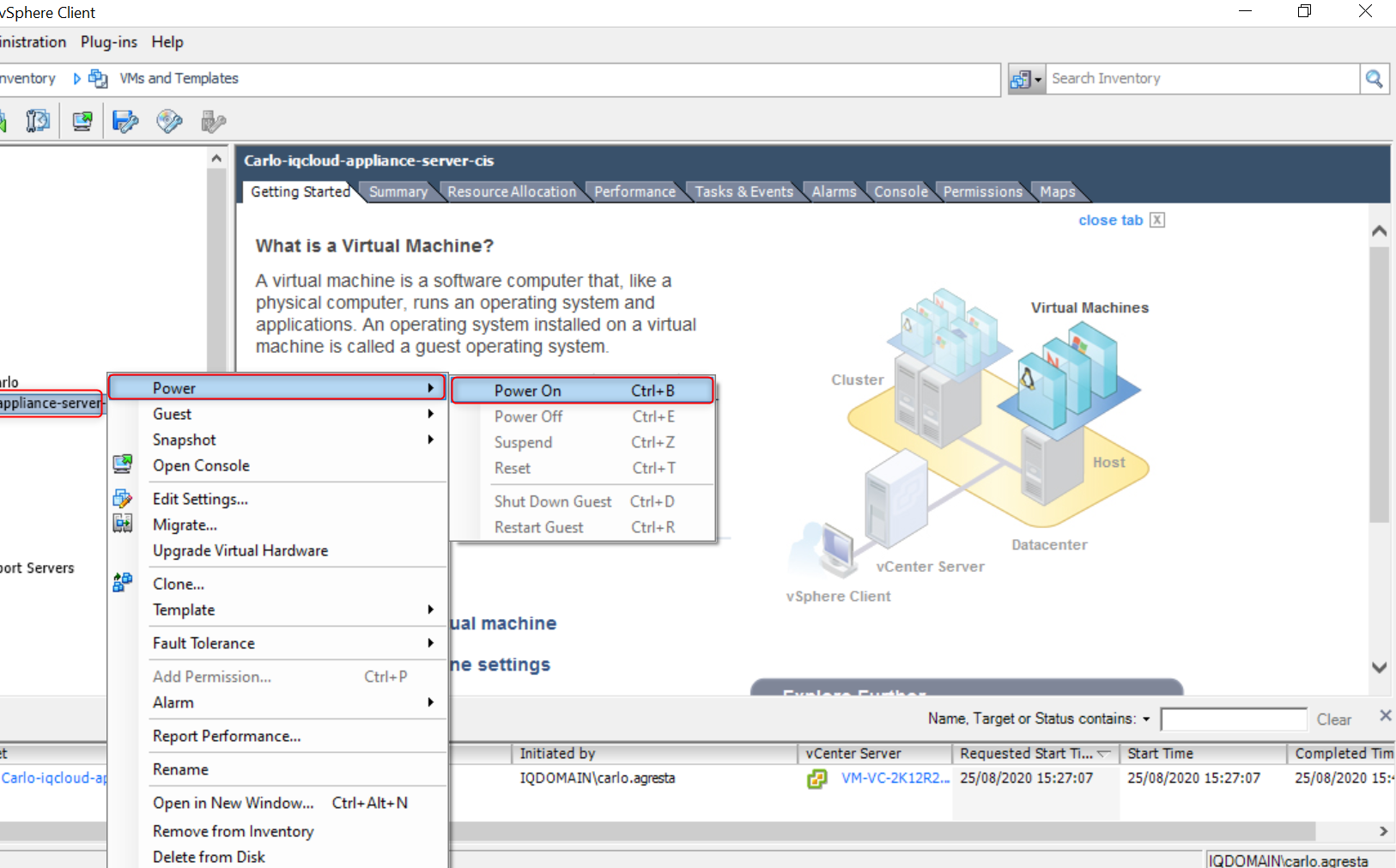
Task: Switch to the Summary tab
Action: click(x=398, y=191)
